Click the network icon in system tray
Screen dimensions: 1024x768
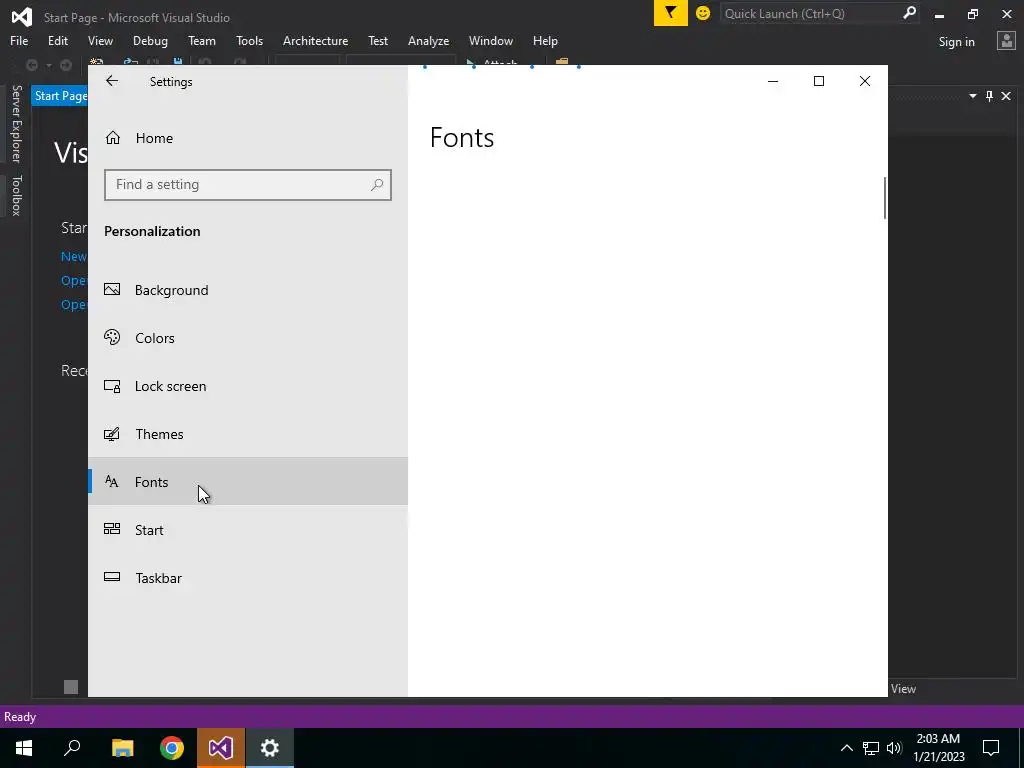[871, 748]
